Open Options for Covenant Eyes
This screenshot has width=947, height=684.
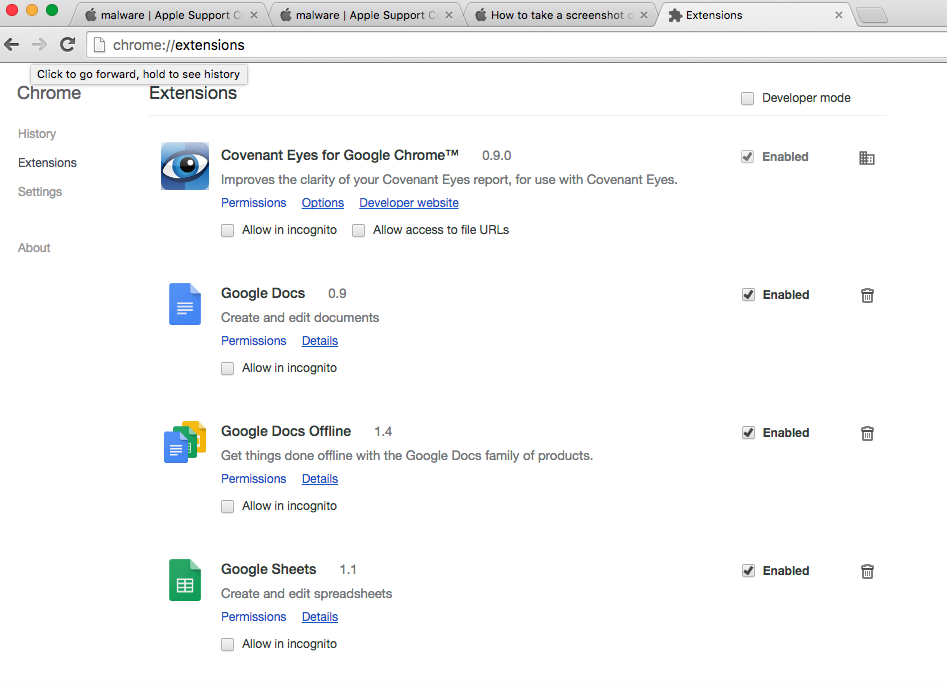323,203
